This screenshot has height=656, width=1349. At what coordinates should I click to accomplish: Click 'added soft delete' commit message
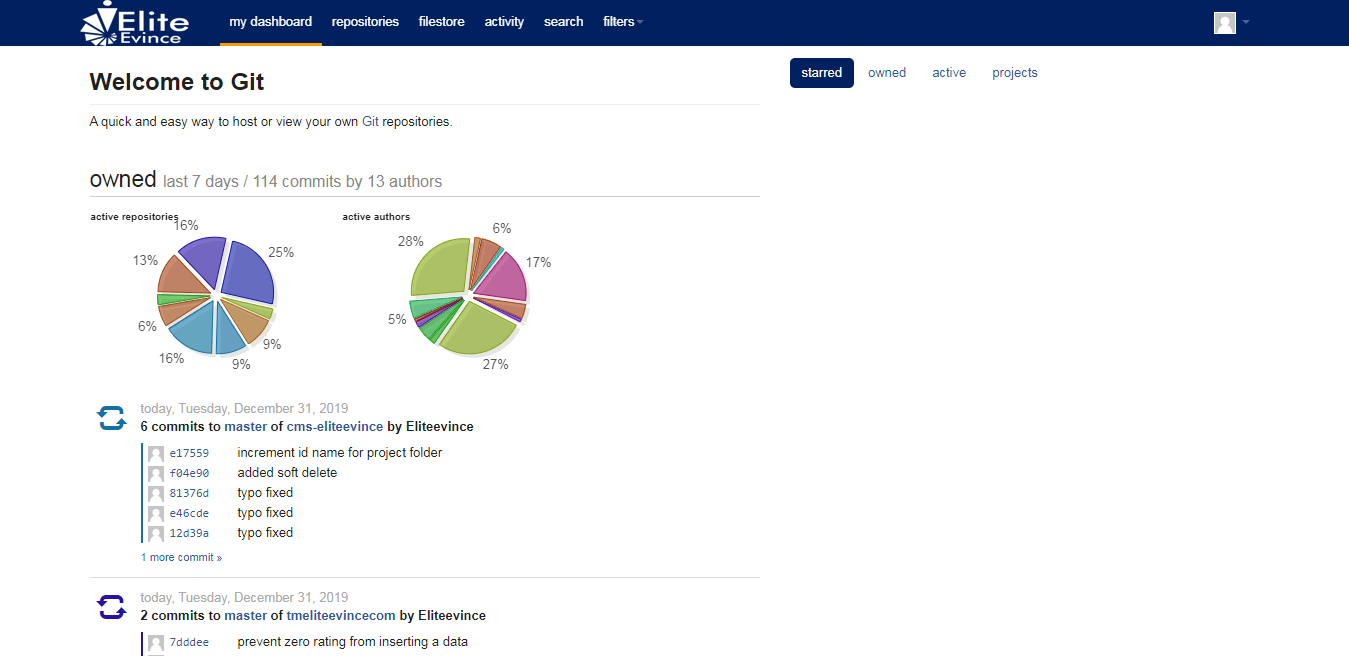pyautogui.click(x=287, y=473)
